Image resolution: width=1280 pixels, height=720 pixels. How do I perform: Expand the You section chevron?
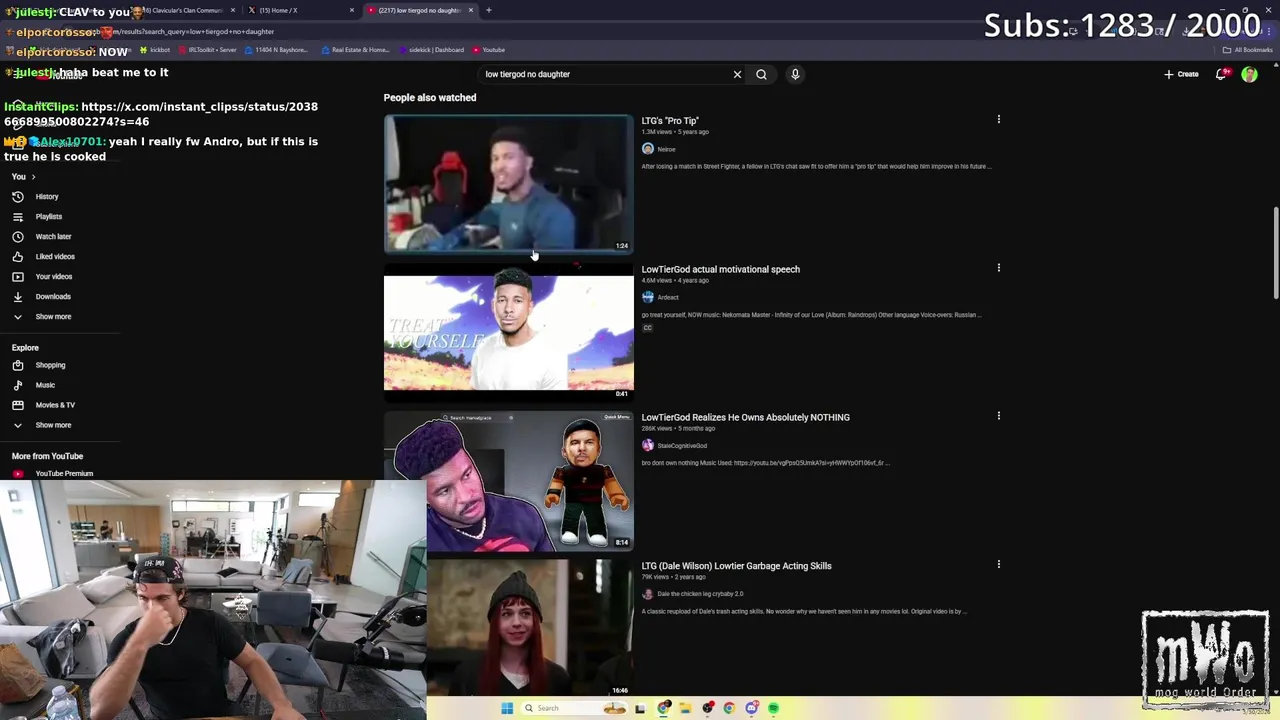coord(33,177)
